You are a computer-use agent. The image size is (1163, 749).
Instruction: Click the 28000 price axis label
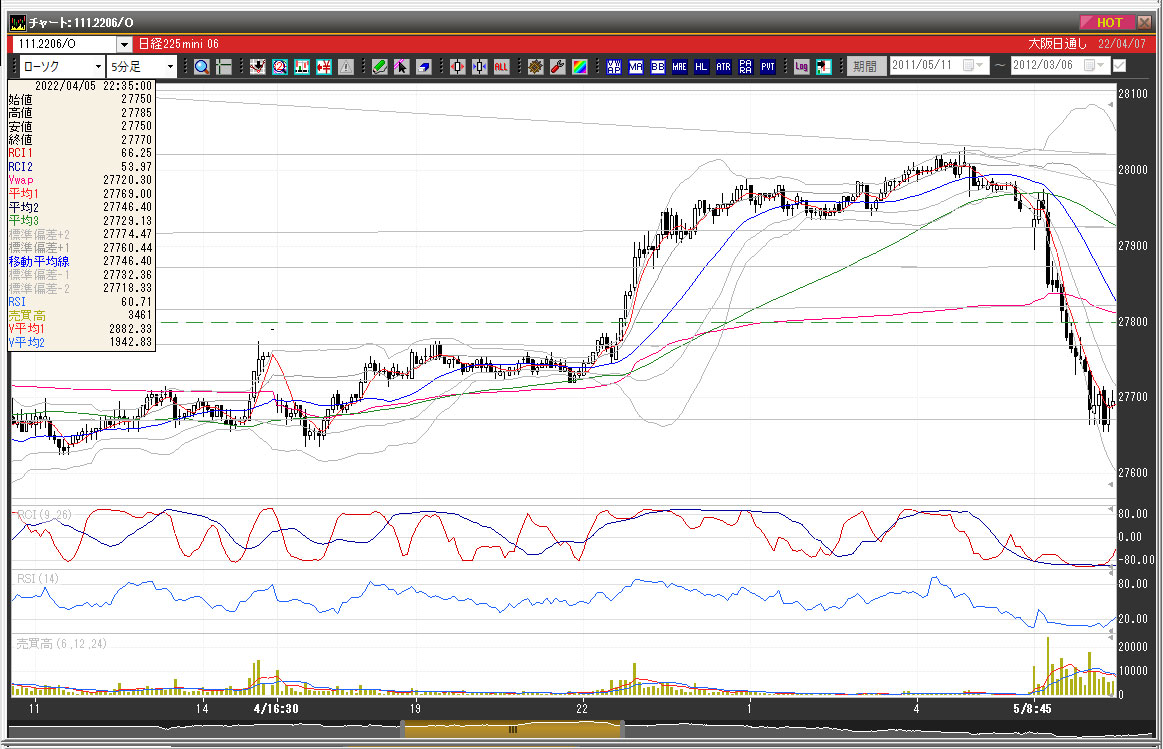pos(1133,170)
